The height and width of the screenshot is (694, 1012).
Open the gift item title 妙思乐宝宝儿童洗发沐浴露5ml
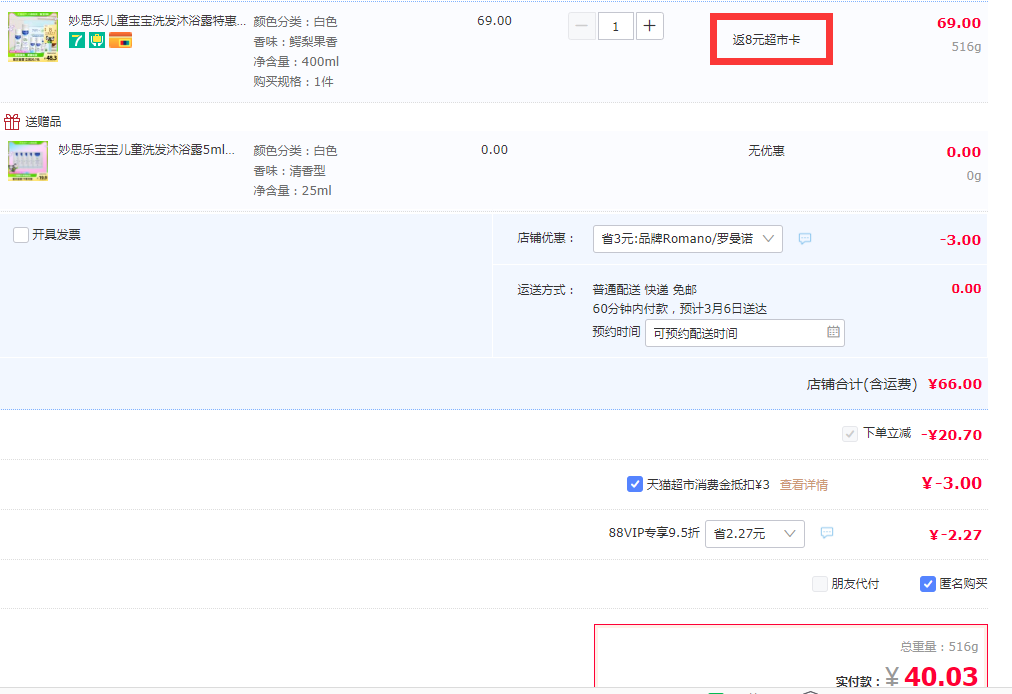147,150
